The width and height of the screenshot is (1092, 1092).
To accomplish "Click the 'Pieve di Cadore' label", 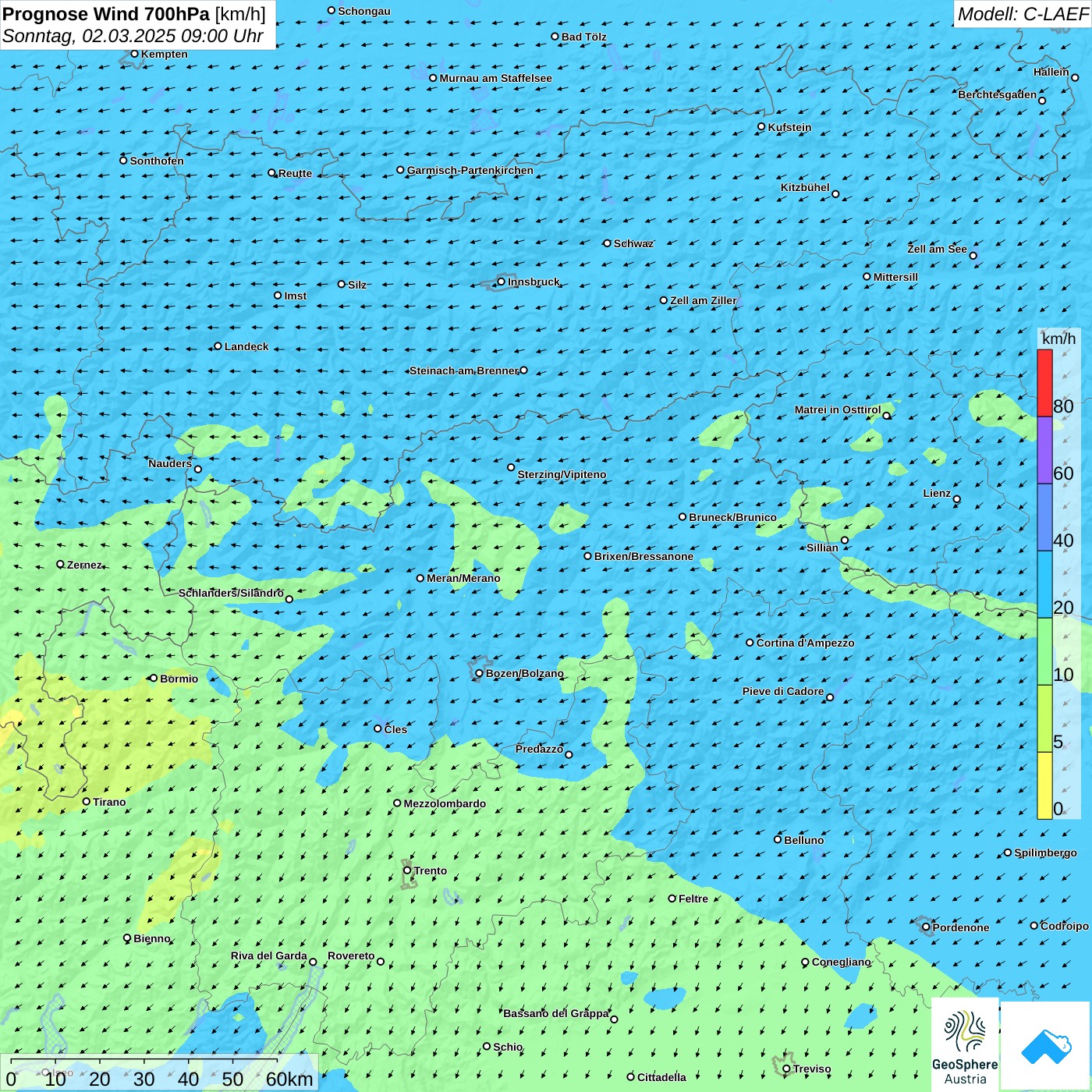I will tap(783, 691).
